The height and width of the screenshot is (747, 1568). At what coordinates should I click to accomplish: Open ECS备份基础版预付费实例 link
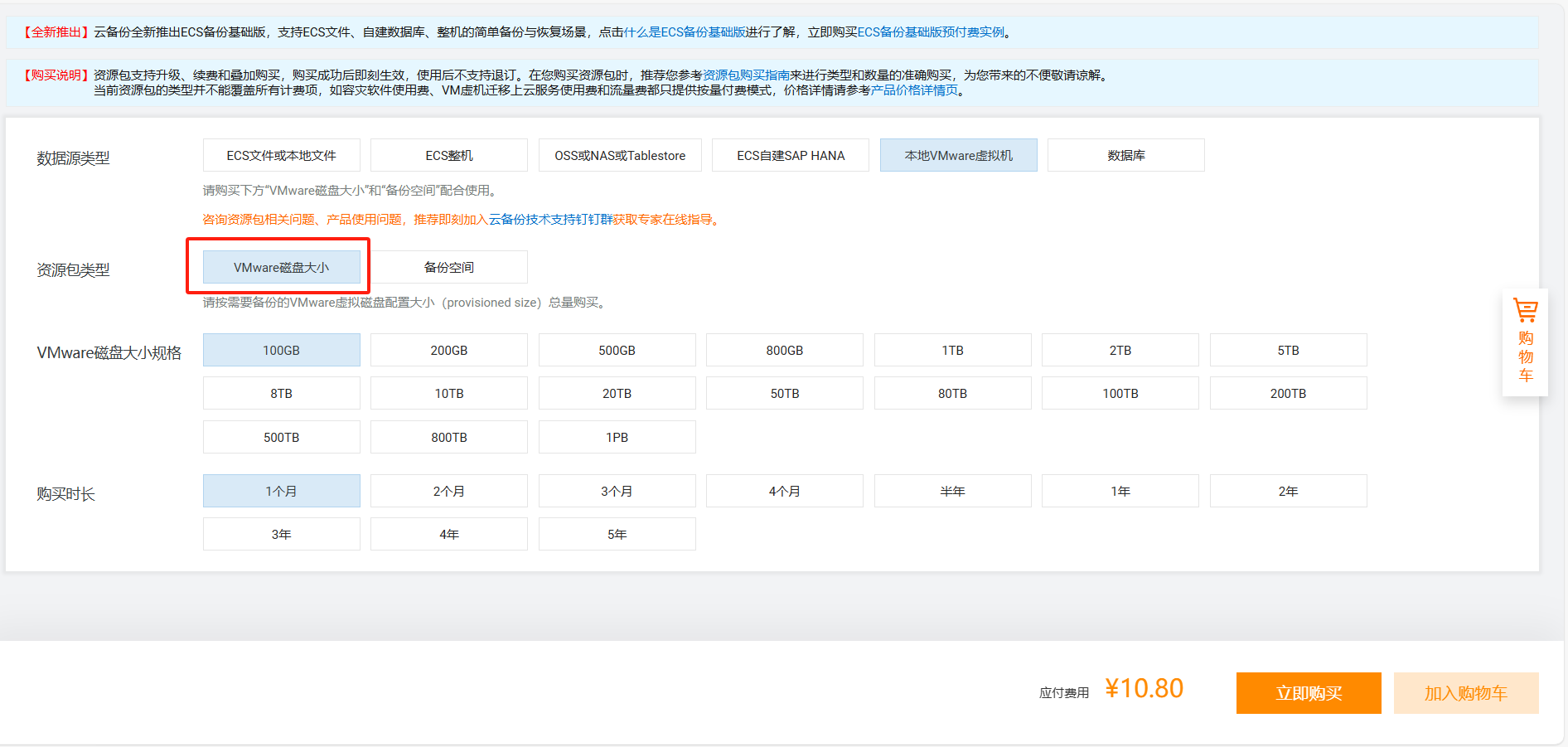click(931, 32)
